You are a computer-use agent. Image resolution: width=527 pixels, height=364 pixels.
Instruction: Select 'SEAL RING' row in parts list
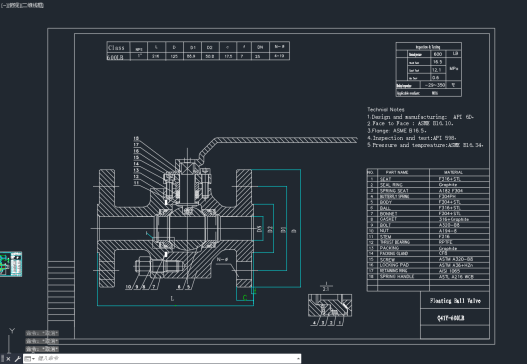point(428,185)
